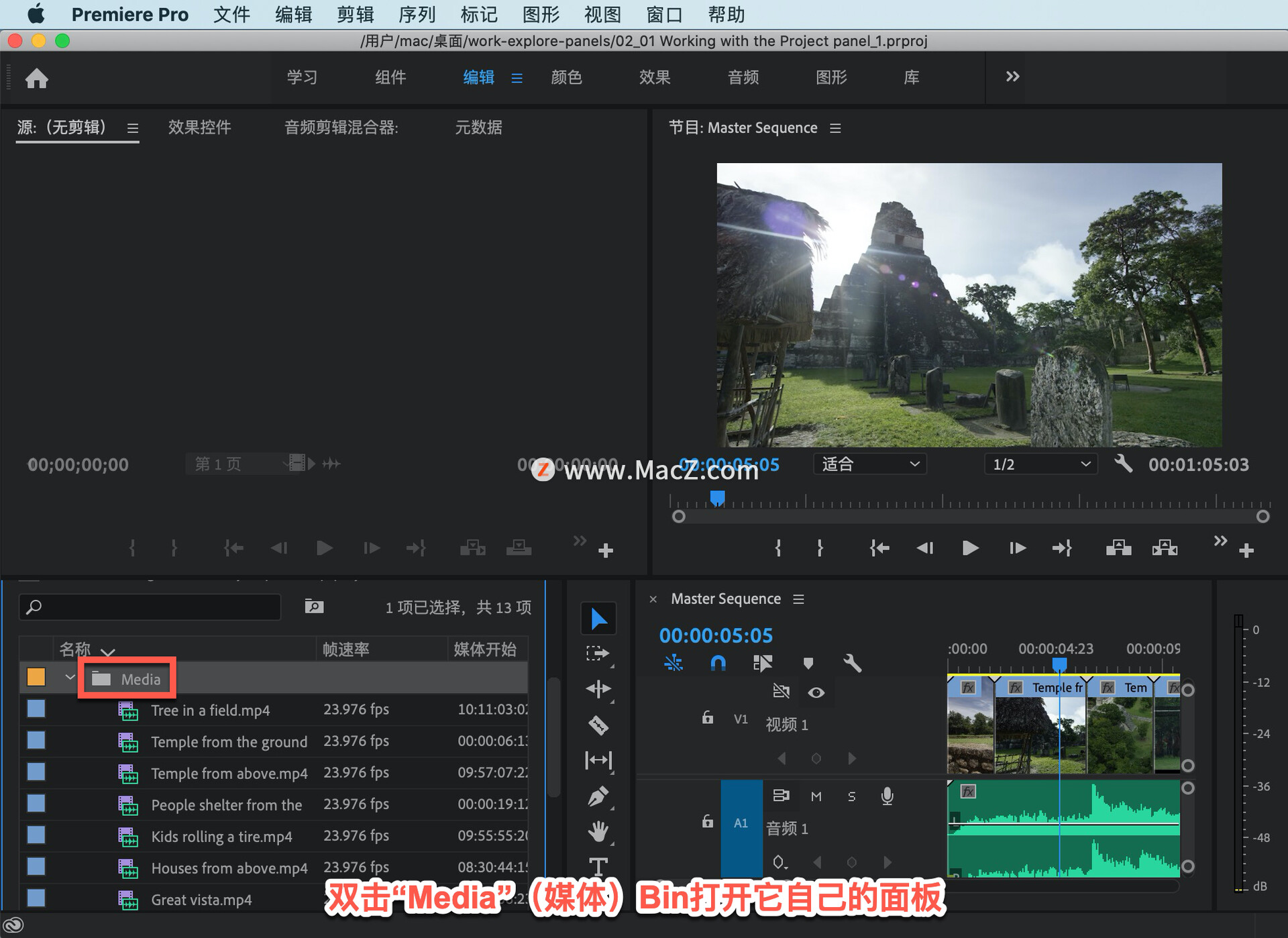Open Creative Cloud status icon
1288x938 pixels.
coord(13,925)
